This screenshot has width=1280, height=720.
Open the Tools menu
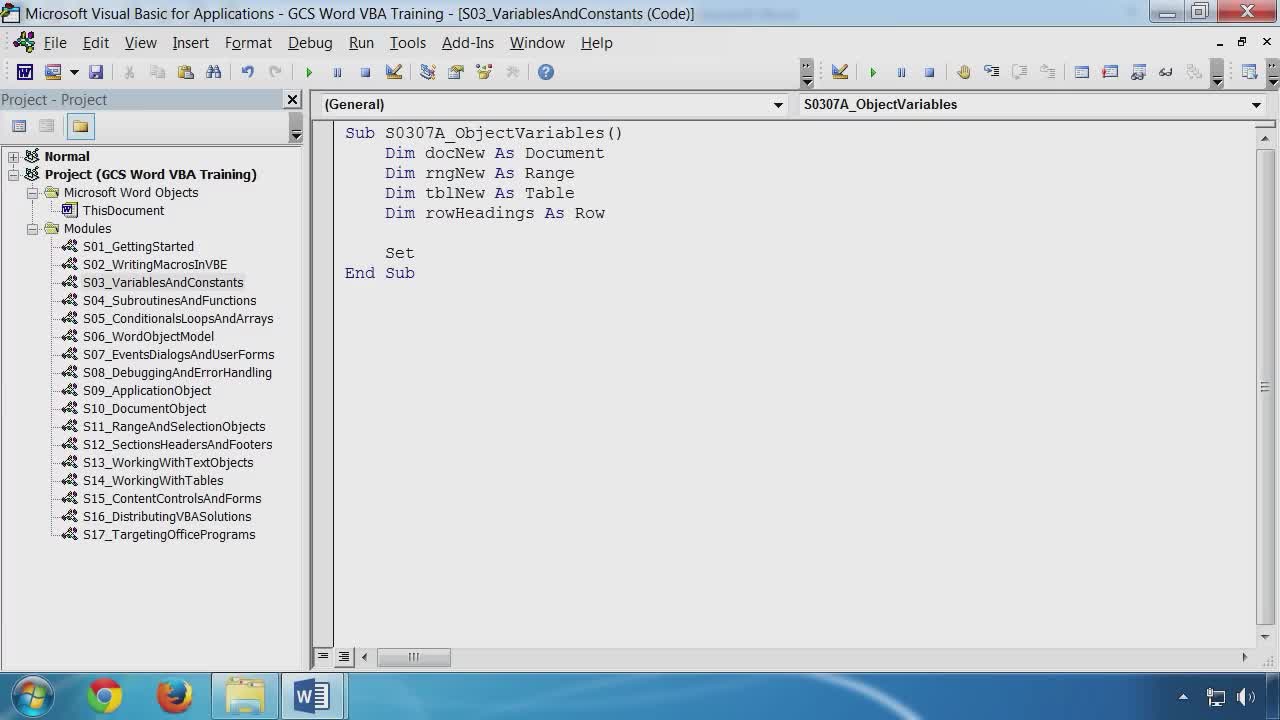407,43
